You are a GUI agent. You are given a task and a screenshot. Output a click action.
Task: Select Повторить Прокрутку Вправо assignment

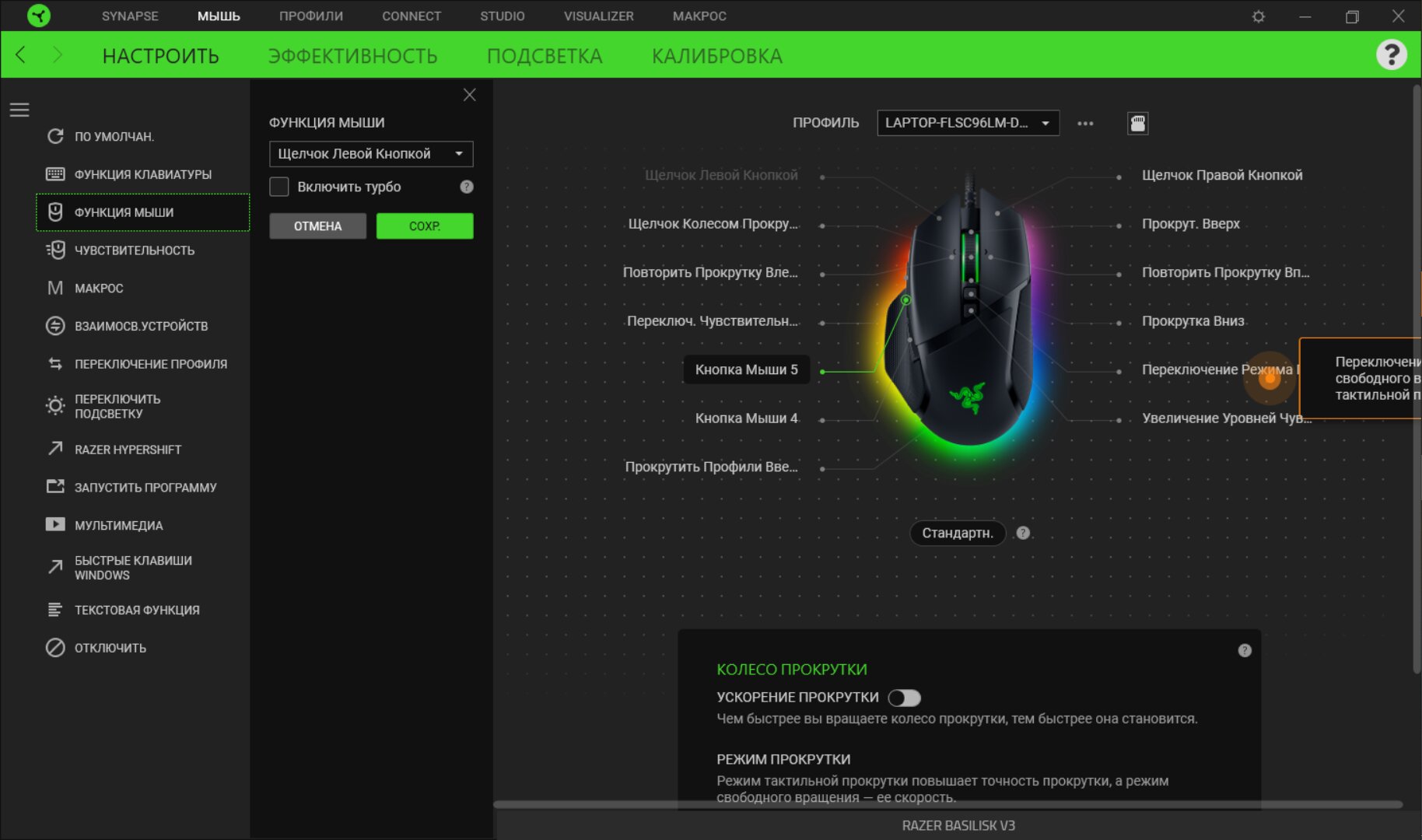[1225, 273]
